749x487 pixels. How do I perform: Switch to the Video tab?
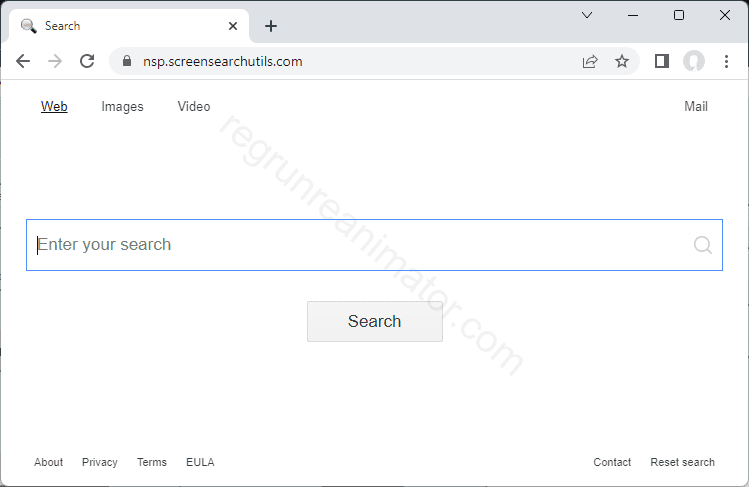click(x=194, y=107)
